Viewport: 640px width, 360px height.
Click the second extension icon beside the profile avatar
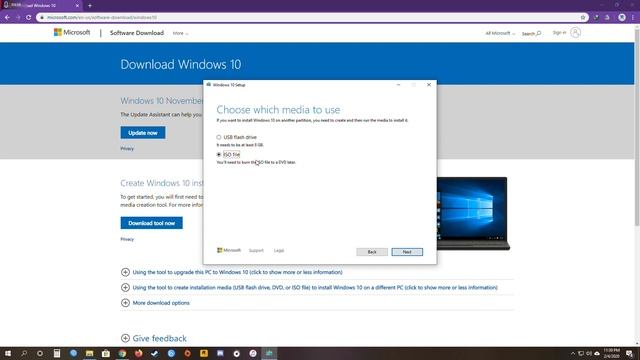(x=607, y=17)
